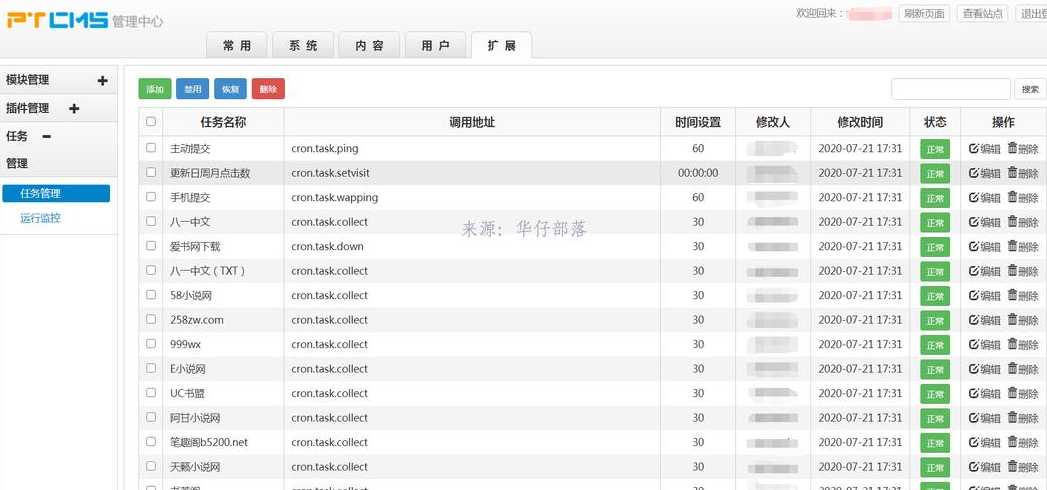Edit the 爱书网下载 task
Screen dimensions: 1047x490
[x=985, y=246]
